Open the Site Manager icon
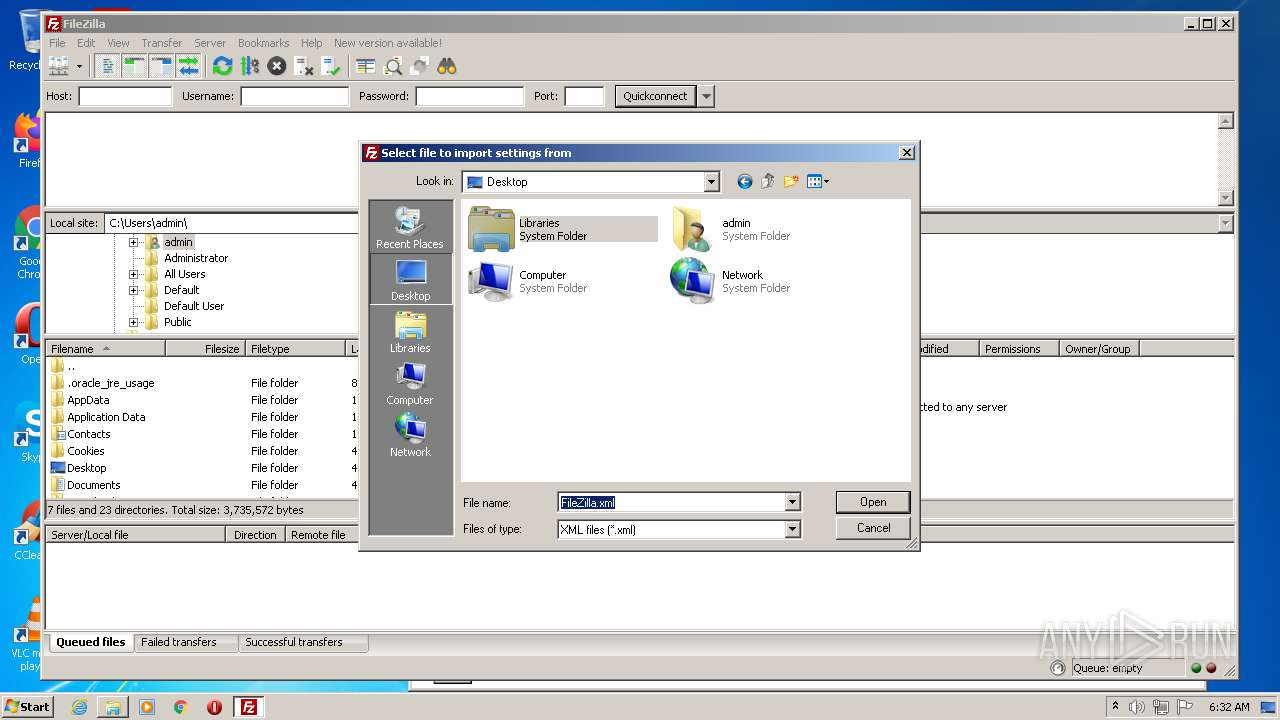The height and width of the screenshot is (720, 1280). tap(58, 66)
